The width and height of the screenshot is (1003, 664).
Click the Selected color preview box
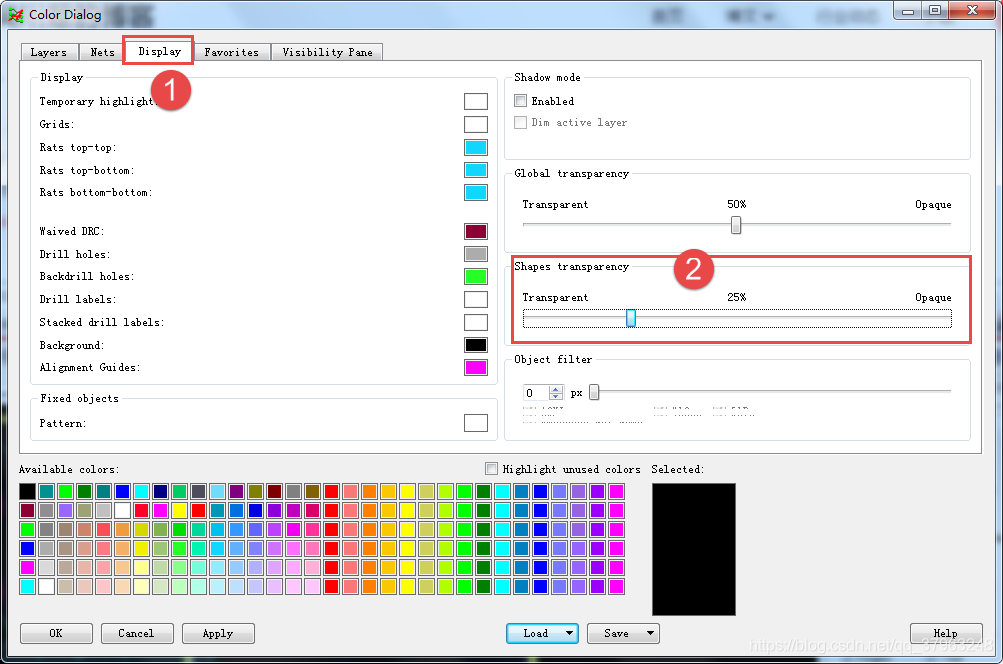(x=693, y=549)
